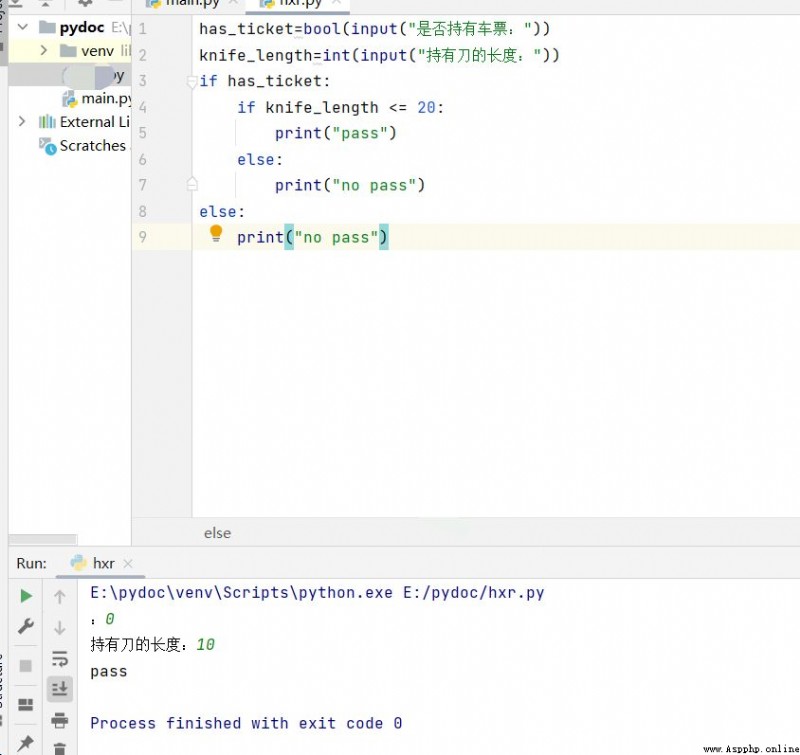The height and width of the screenshot is (755, 800).
Task: Collapse the pydoc project root node
Action: [22, 27]
